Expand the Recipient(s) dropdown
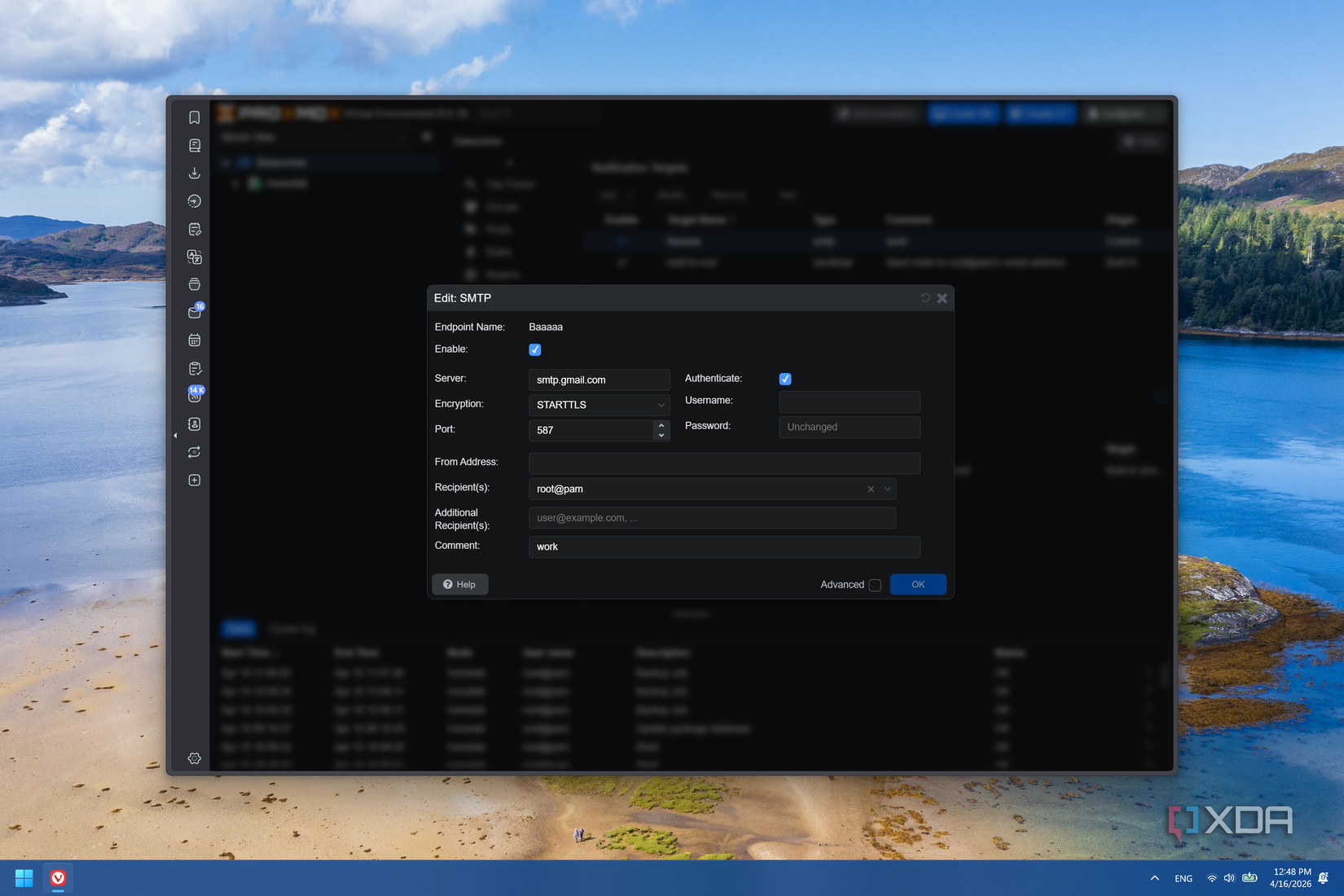This screenshot has height=896, width=1344. (x=887, y=489)
